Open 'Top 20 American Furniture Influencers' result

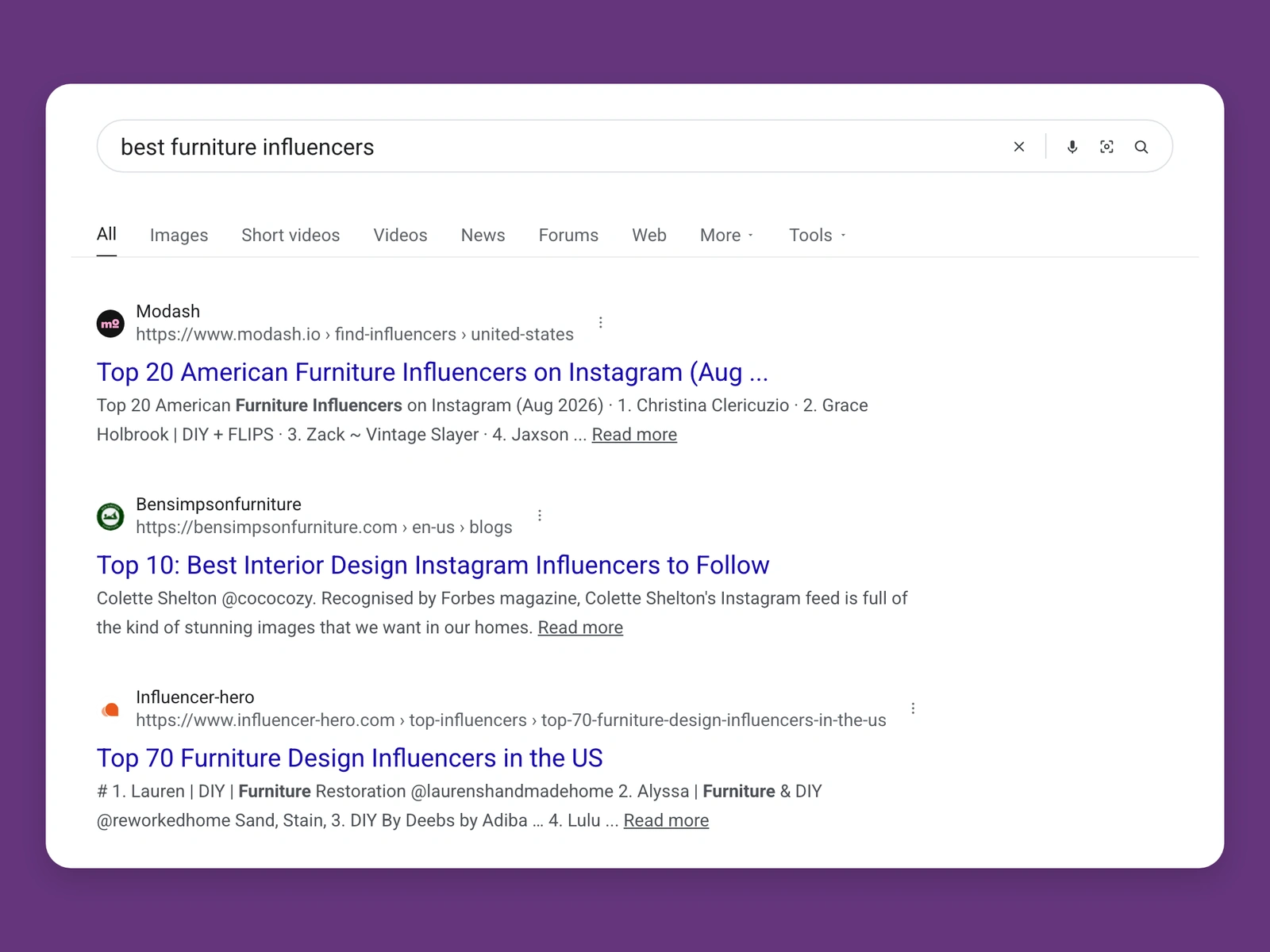point(433,372)
